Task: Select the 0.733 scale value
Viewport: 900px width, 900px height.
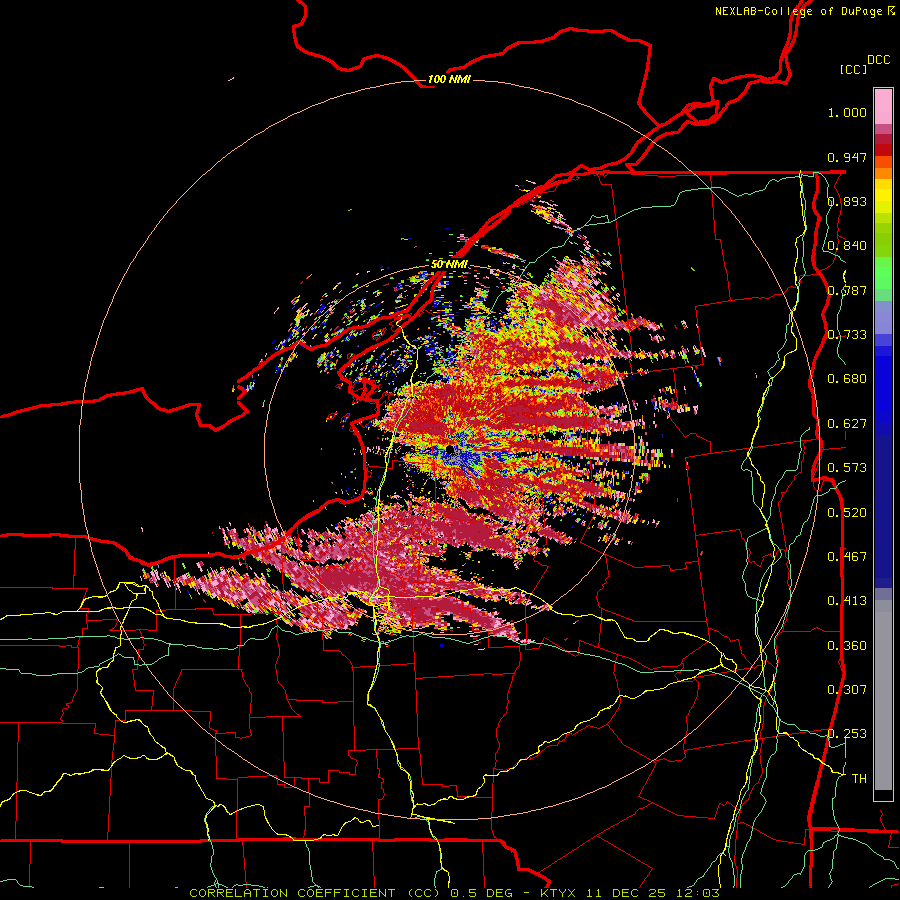Action: click(847, 335)
